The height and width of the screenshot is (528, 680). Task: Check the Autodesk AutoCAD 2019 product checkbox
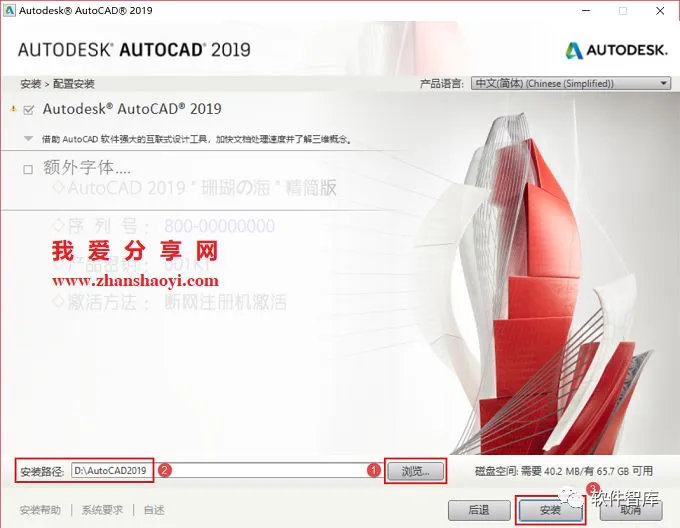29,110
